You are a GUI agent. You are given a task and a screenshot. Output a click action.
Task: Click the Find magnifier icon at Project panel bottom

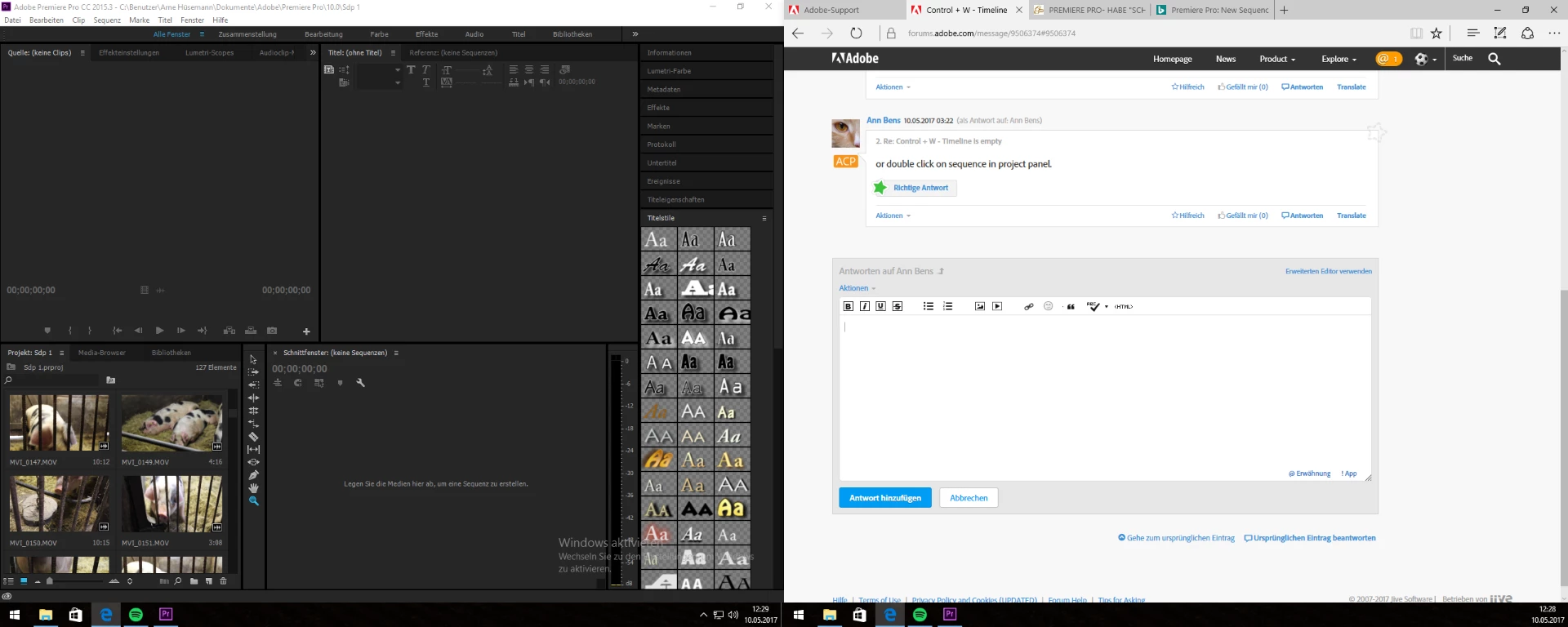click(178, 581)
